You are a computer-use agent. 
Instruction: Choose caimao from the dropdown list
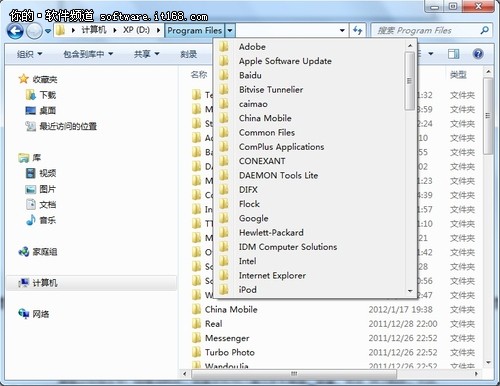309,104
